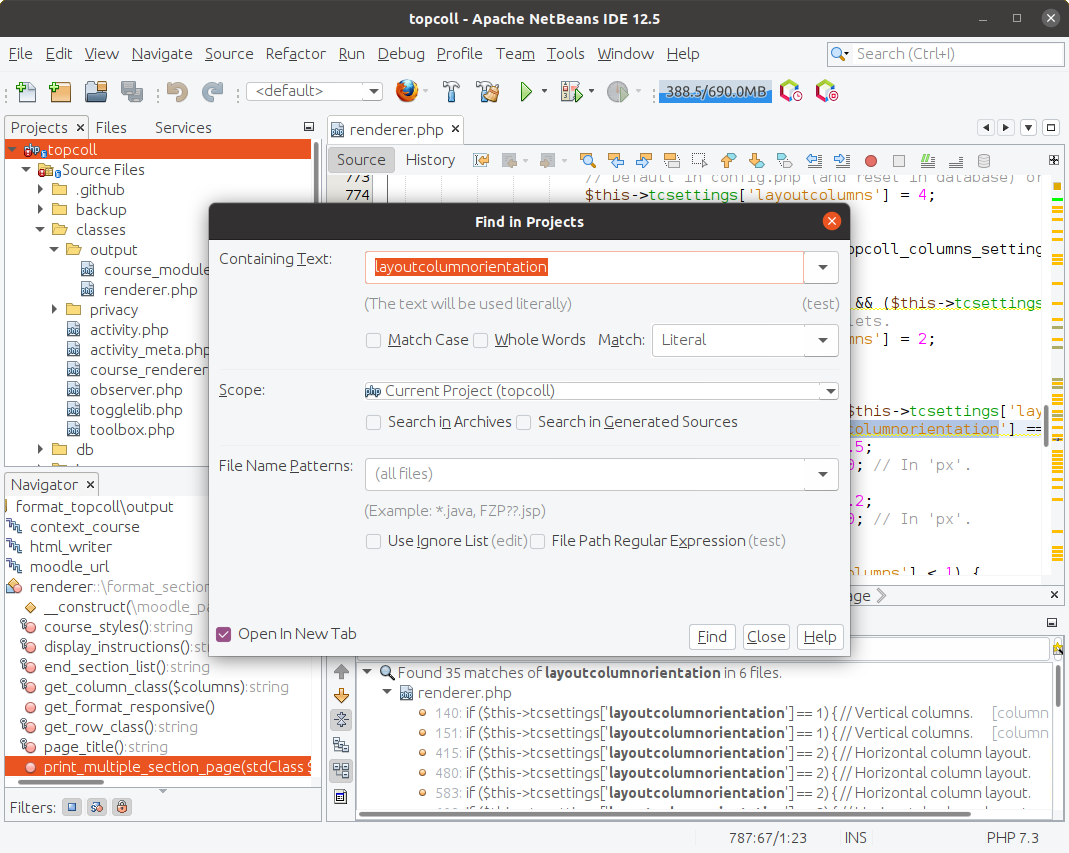1069x853 pixels.
Task: Enable File Path Regular Expression checkbox
Action: click(538, 541)
